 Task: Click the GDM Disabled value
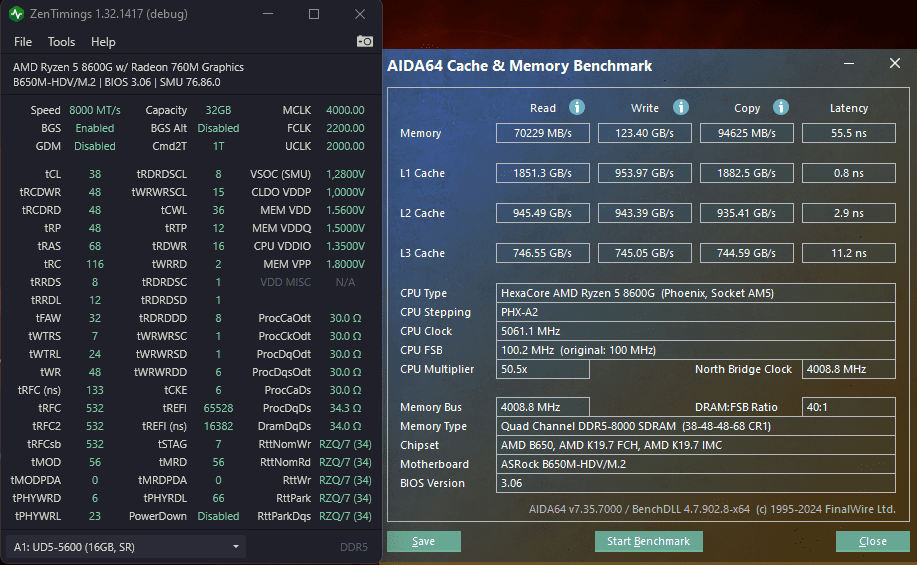coord(95,146)
